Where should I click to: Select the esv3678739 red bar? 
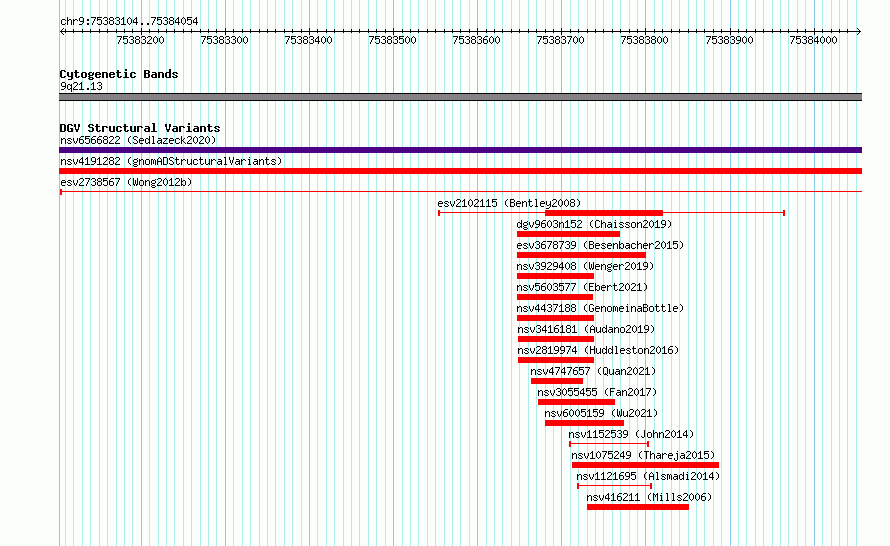tap(581, 255)
